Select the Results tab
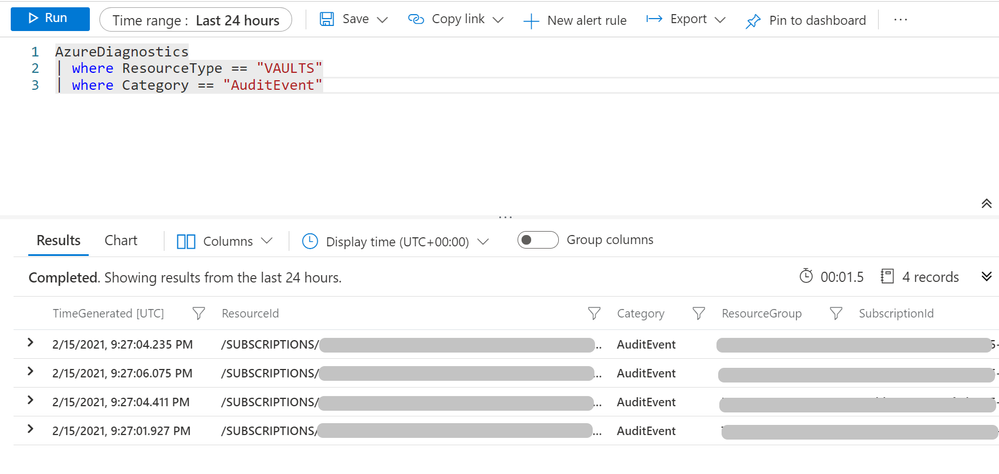 [58, 240]
